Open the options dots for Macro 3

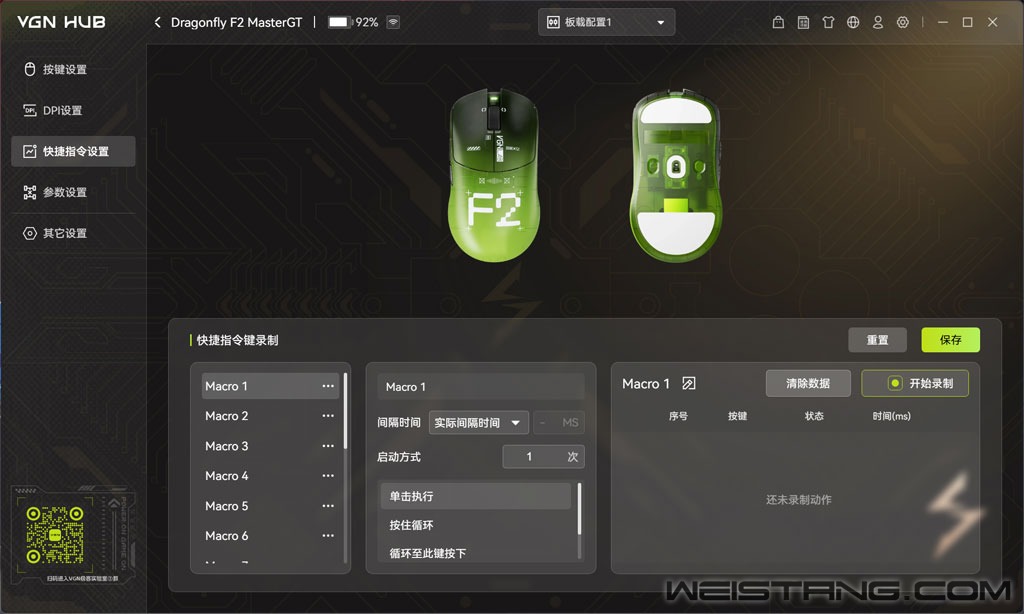(328, 445)
